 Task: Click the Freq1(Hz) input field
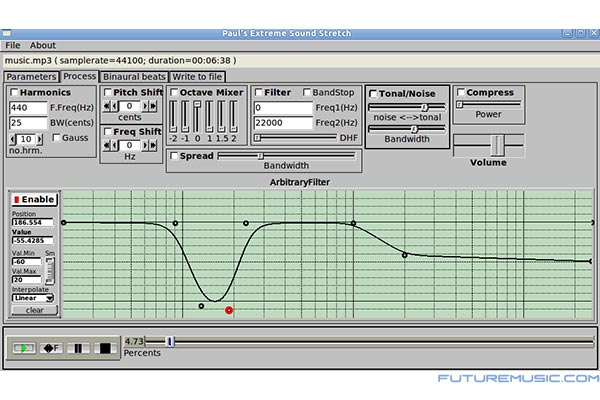(x=283, y=108)
